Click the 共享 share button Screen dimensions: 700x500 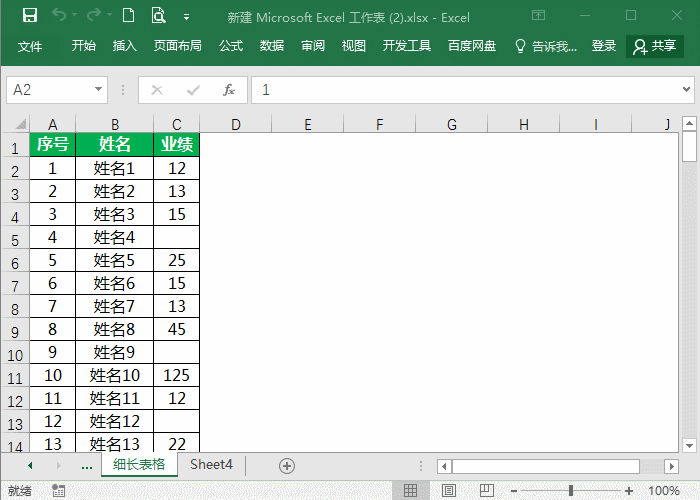[655, 46]
